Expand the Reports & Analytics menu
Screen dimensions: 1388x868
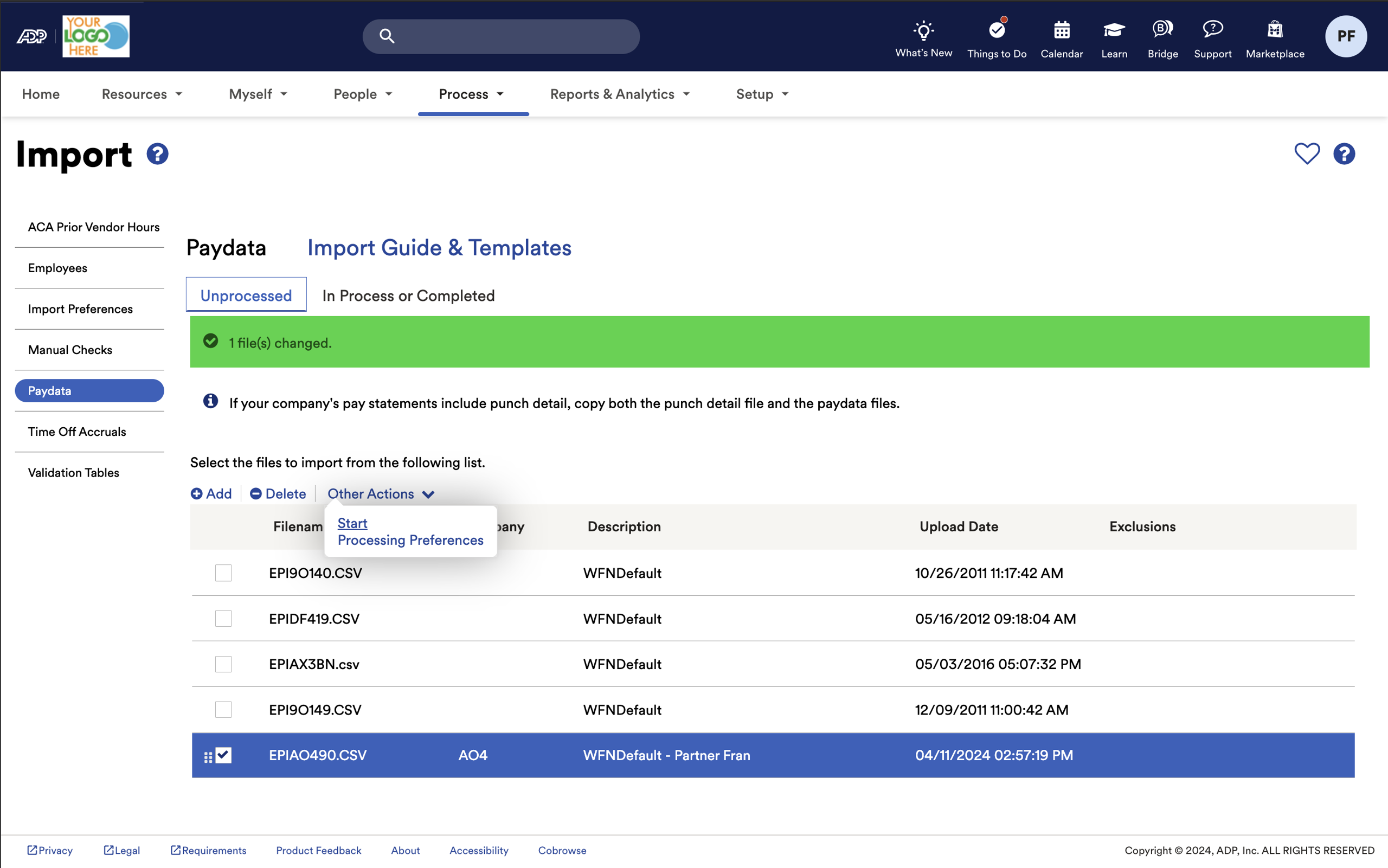(x=620, y=94)
